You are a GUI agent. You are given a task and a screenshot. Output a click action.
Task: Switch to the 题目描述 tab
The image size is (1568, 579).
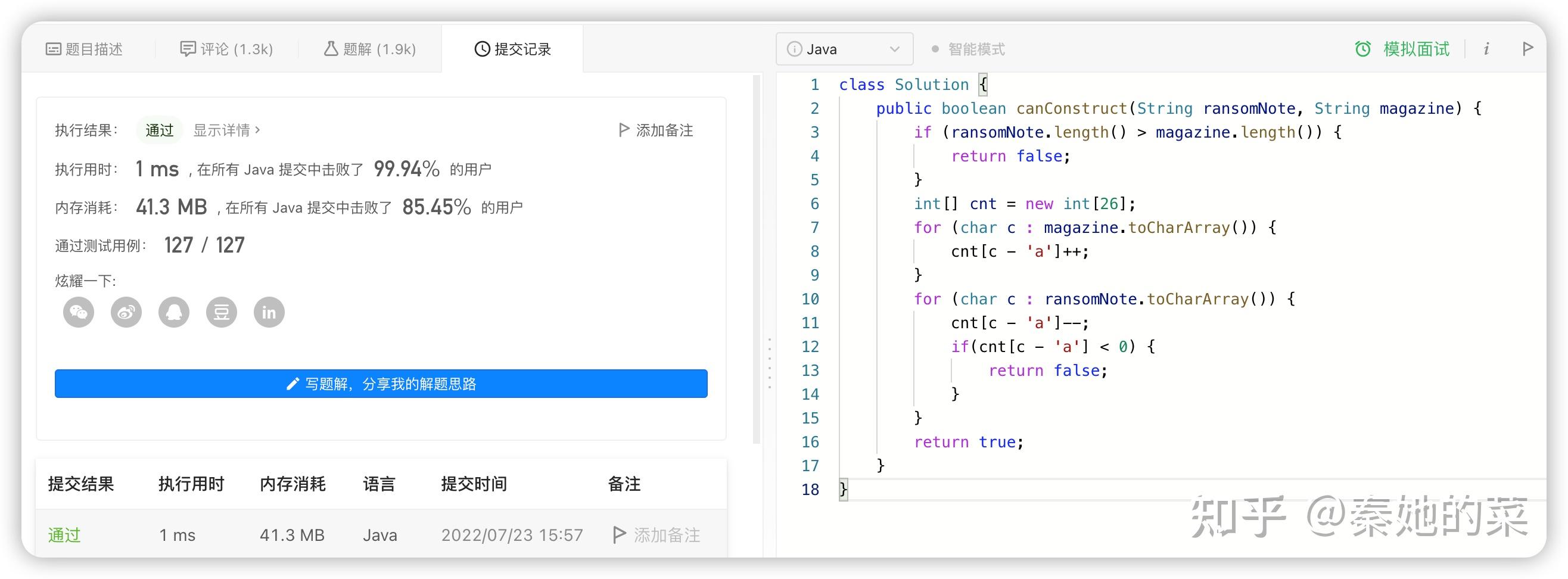(86, 49)
